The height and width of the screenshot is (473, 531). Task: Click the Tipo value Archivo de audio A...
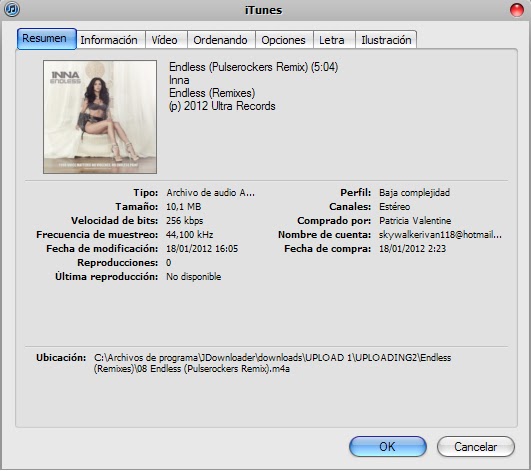point(210,193)
